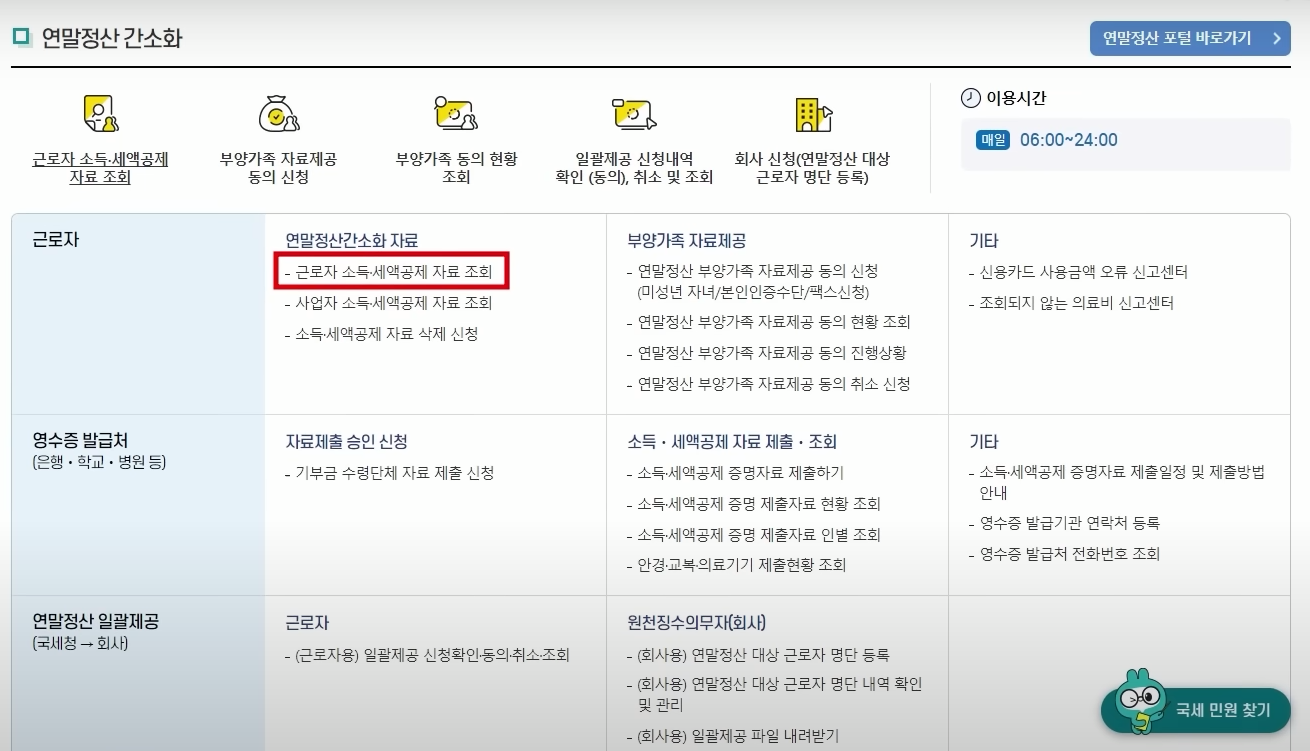Open 회사 신청(연말정산 대상 근로자 명단 등록) label
This screenshot has width=1310, height=751.
click(x=812, y=168)
